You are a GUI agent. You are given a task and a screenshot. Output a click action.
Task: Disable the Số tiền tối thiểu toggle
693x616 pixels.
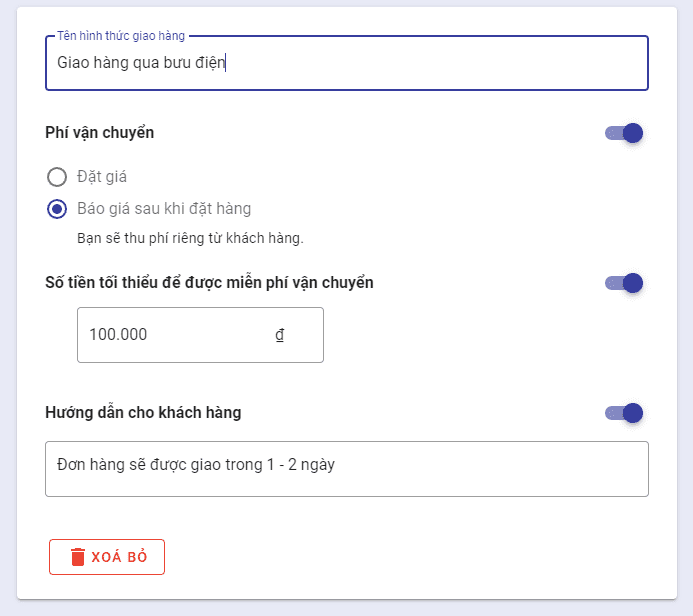624,283
